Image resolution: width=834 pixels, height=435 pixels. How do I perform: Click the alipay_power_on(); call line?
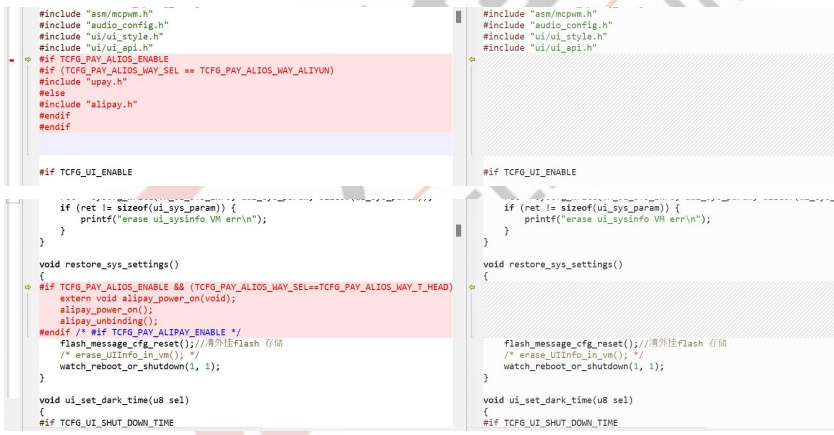106,310
